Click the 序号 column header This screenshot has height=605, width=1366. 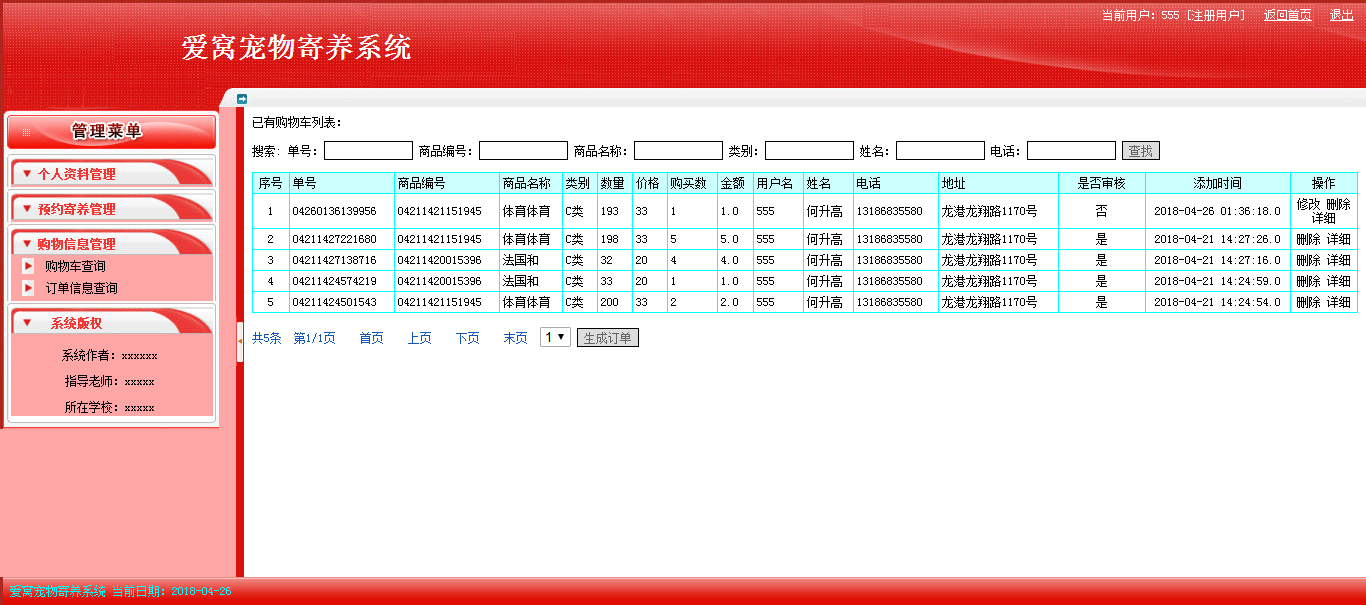pos(271,183)
